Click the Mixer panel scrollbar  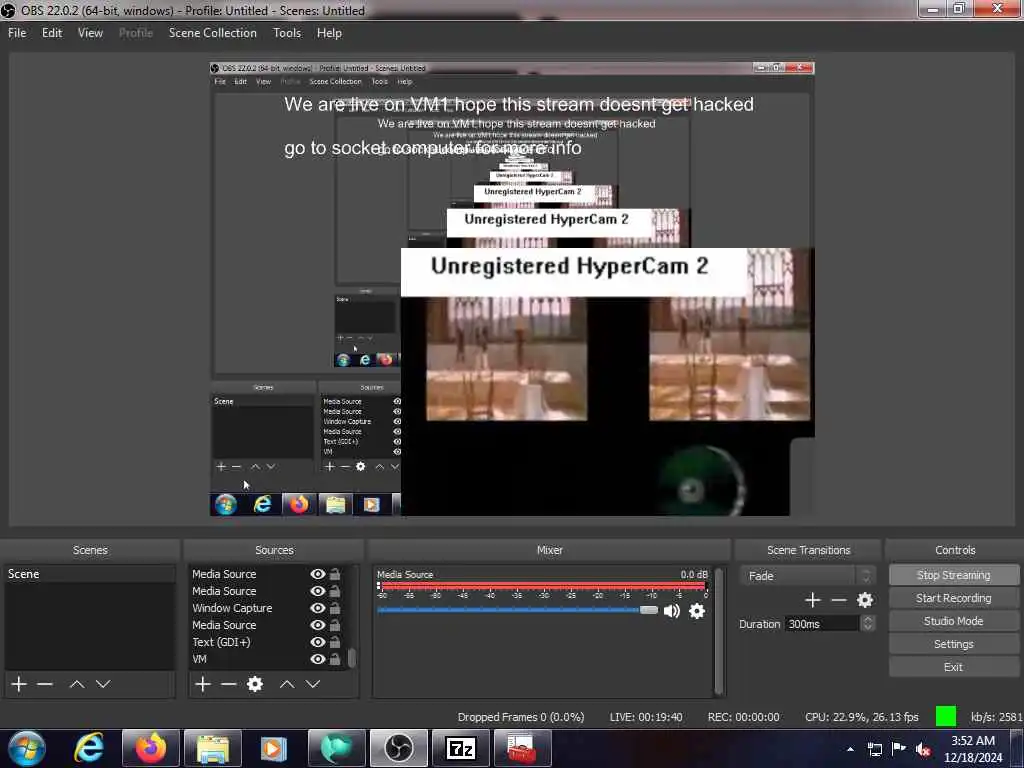coord(718,630)
